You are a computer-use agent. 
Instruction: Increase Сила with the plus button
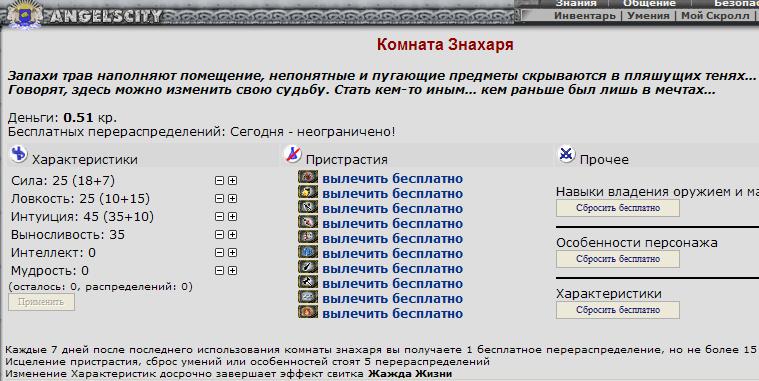pyautogui.click(x=232, y=181)
